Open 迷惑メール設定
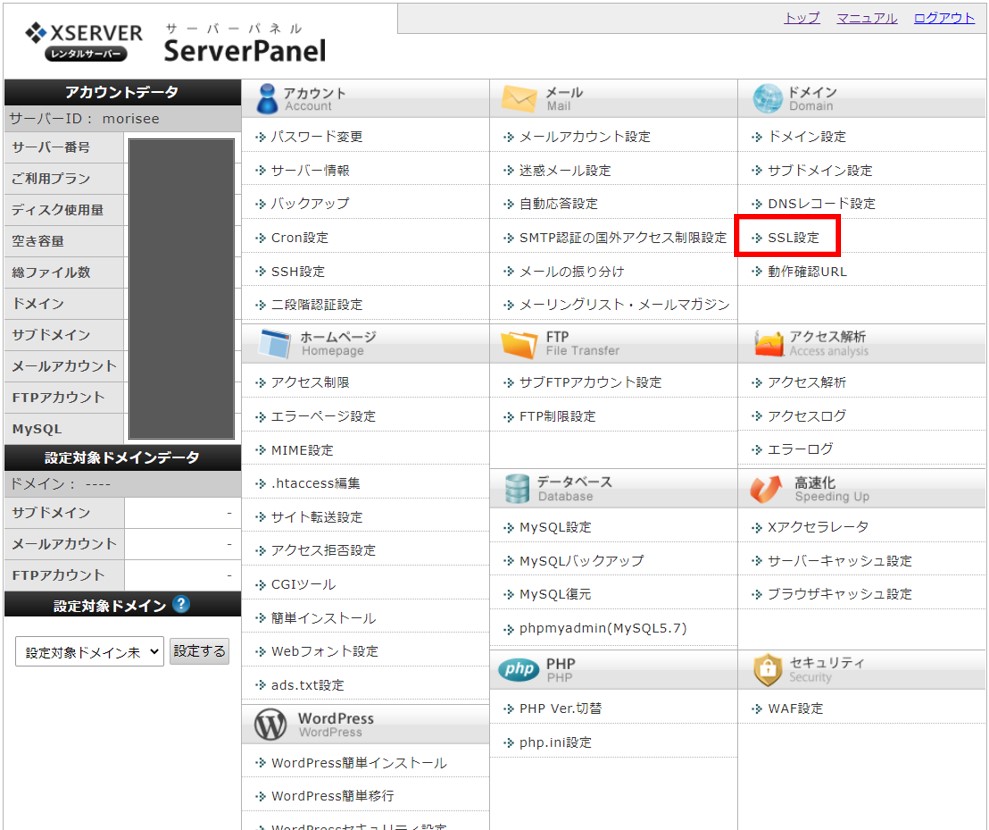Screen dimensions: 989x830 point(565,170)
